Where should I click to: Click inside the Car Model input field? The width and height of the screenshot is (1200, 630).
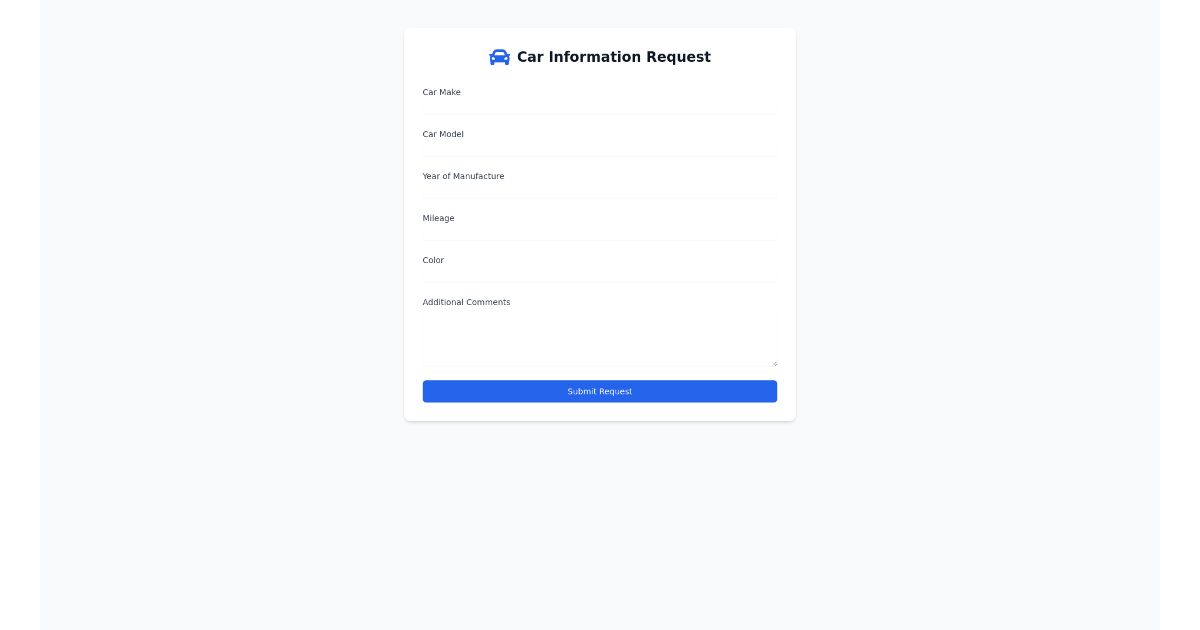point(598,147)
